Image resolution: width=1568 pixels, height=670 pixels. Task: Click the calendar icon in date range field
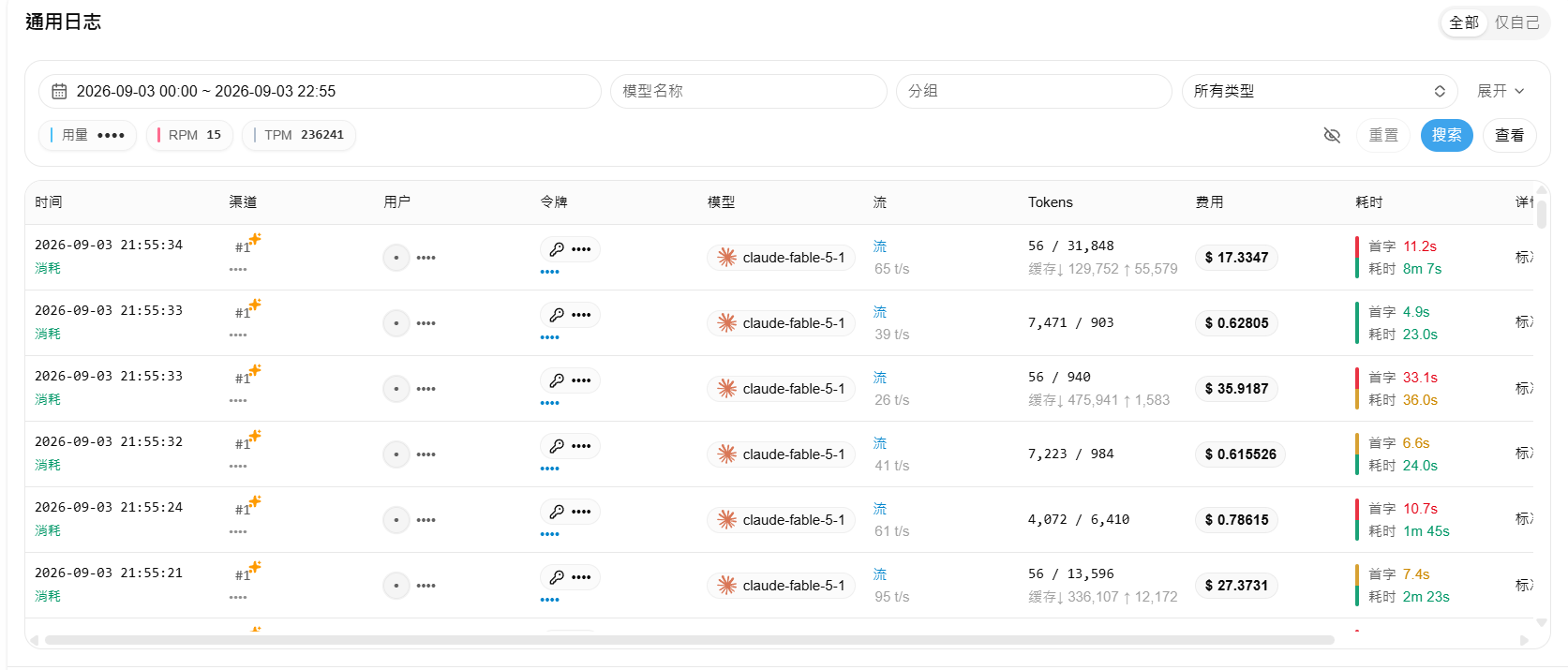[x=59, y=91]
